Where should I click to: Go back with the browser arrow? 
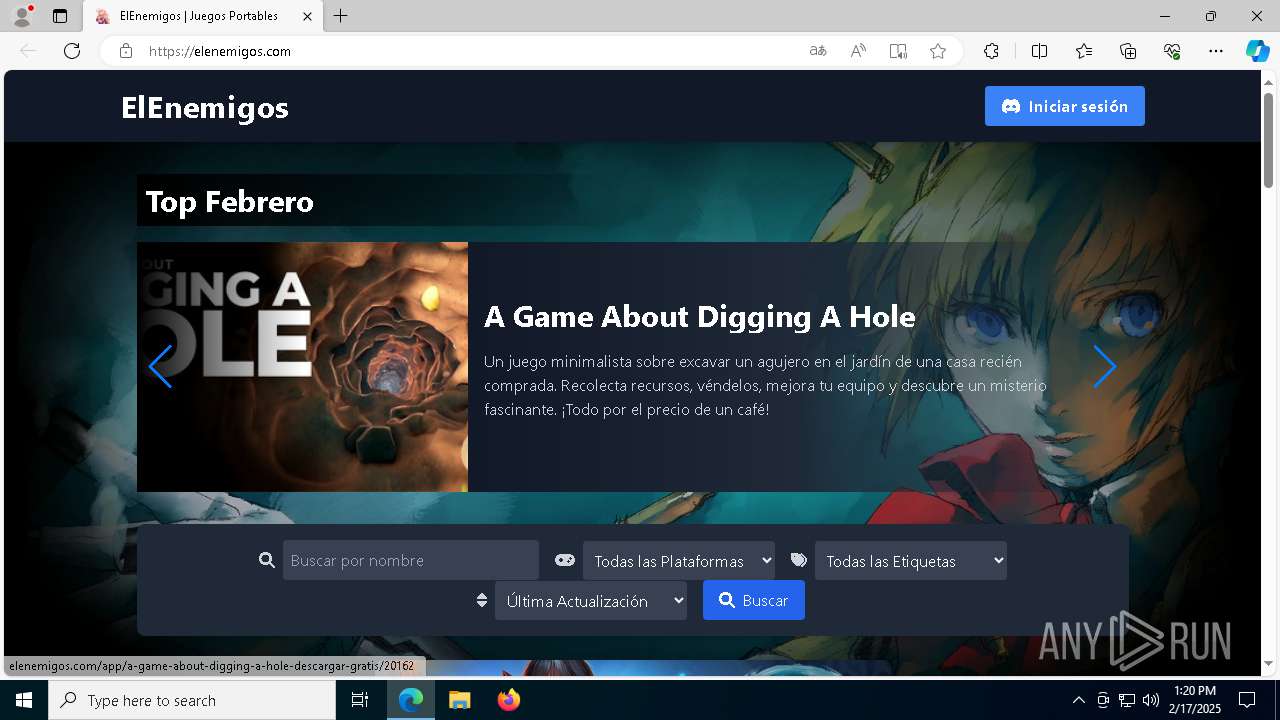click(x=28, y=51)
